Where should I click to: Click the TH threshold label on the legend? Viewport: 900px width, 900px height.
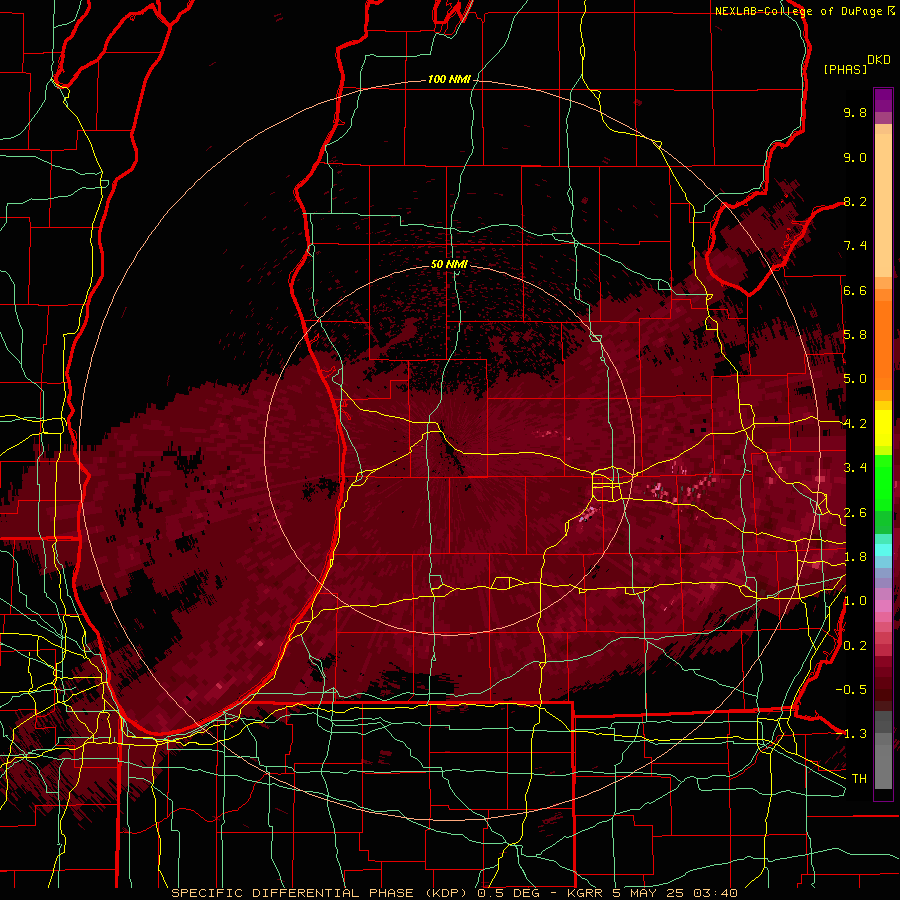(859, 779)
